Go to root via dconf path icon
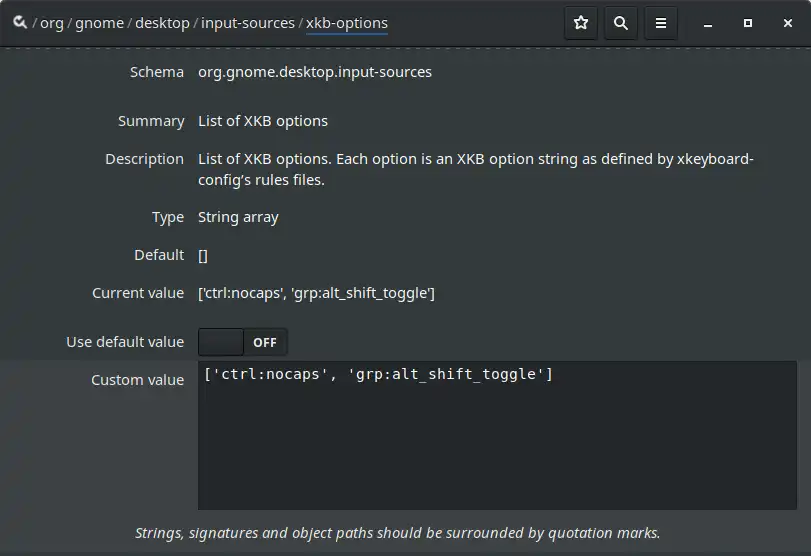 [x=20, y=22]
